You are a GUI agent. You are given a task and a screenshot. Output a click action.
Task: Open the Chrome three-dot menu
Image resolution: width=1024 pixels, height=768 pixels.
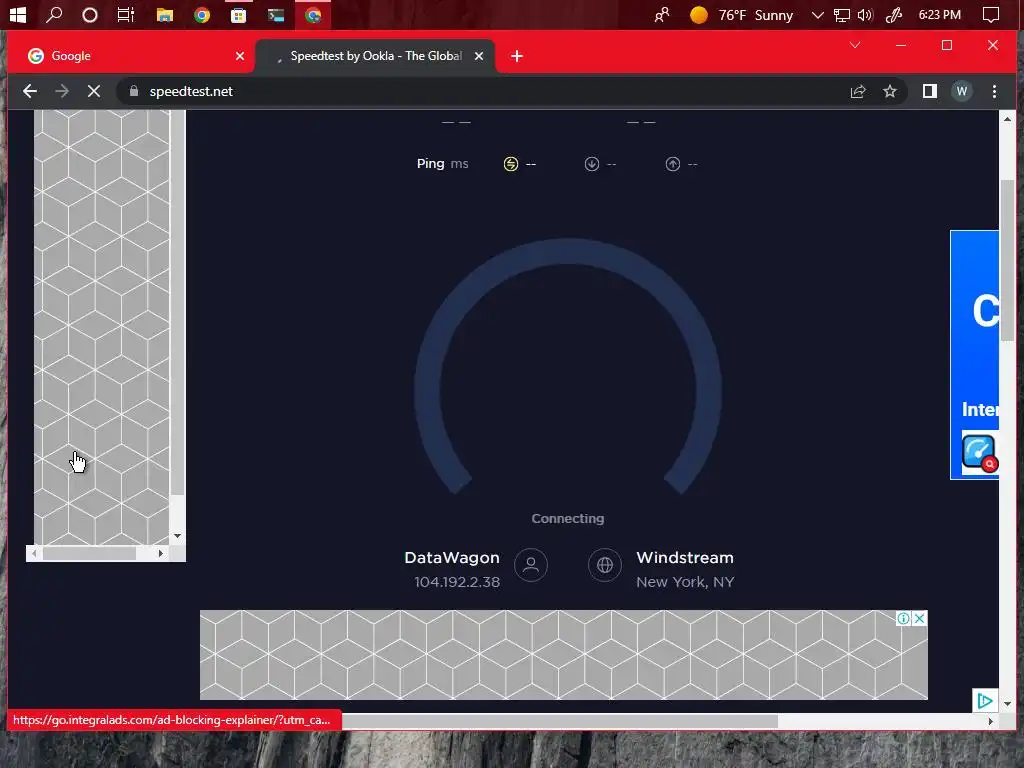click(x=994, y=91)
